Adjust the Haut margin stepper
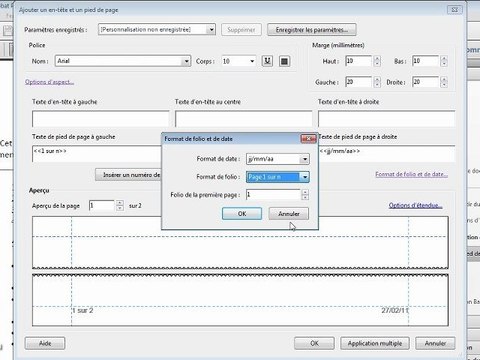The width and height of the screenshot is (480, 360). coord(377,61)
